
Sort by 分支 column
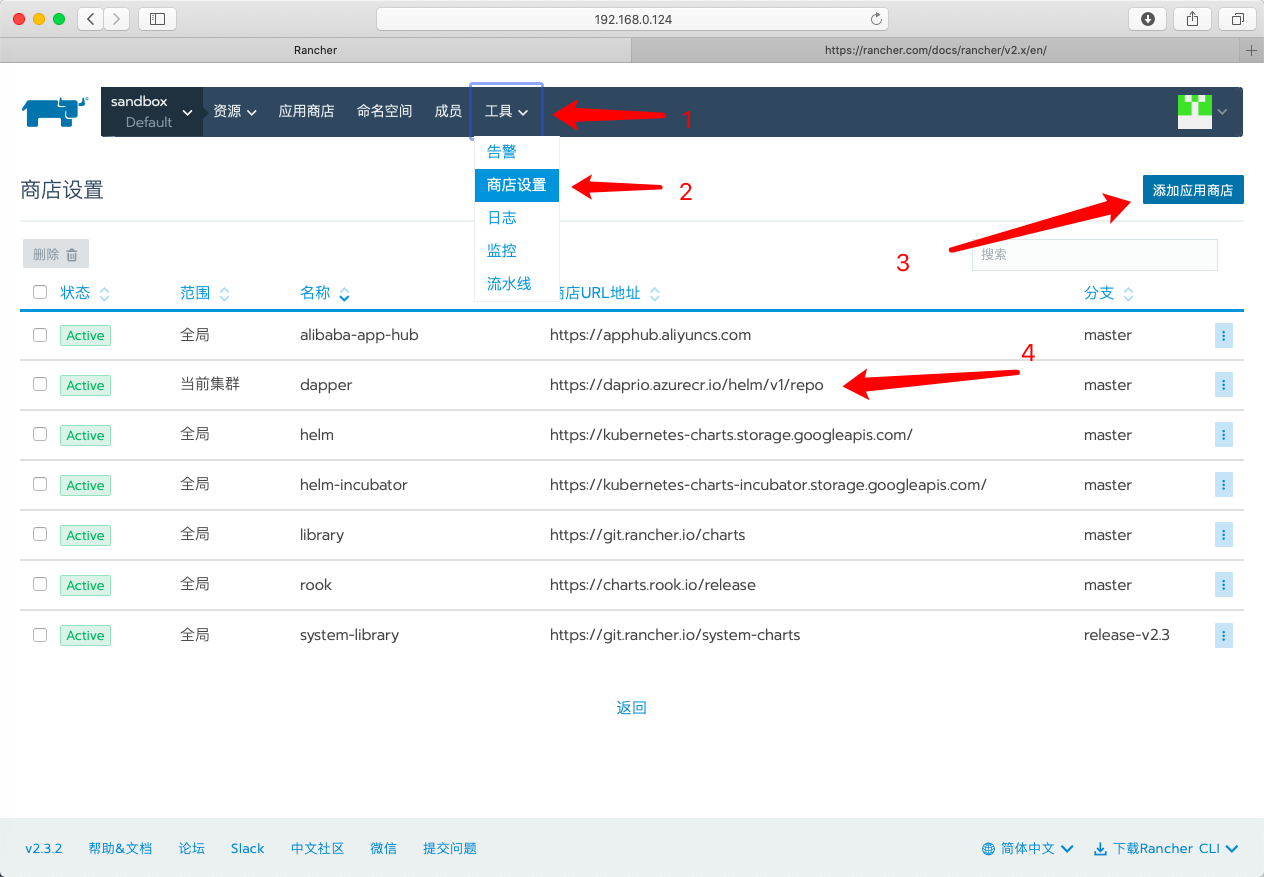coord(1109,293)
